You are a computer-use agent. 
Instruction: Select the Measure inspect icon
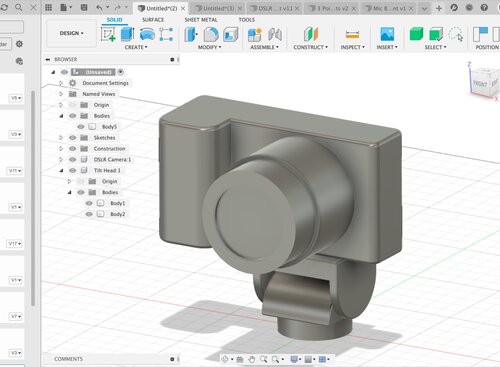pyautogui.click(x=352, y=34)
